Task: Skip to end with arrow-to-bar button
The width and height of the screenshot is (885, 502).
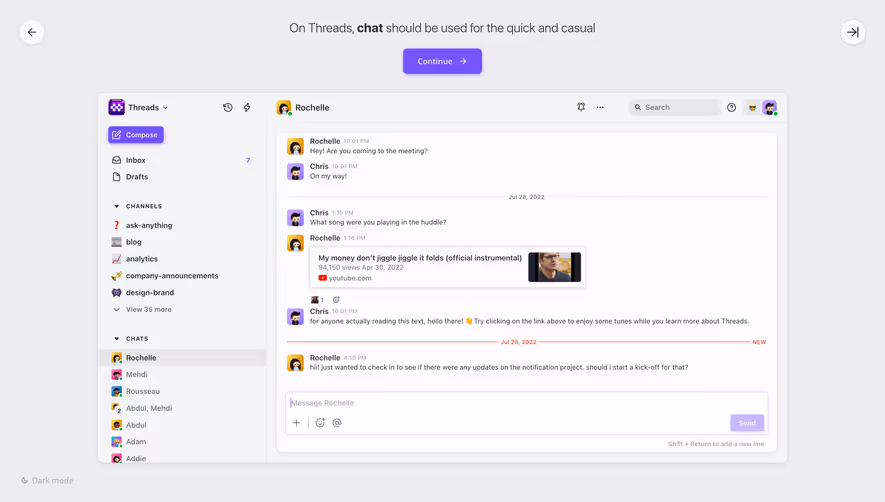Action: tap(853, 32)
